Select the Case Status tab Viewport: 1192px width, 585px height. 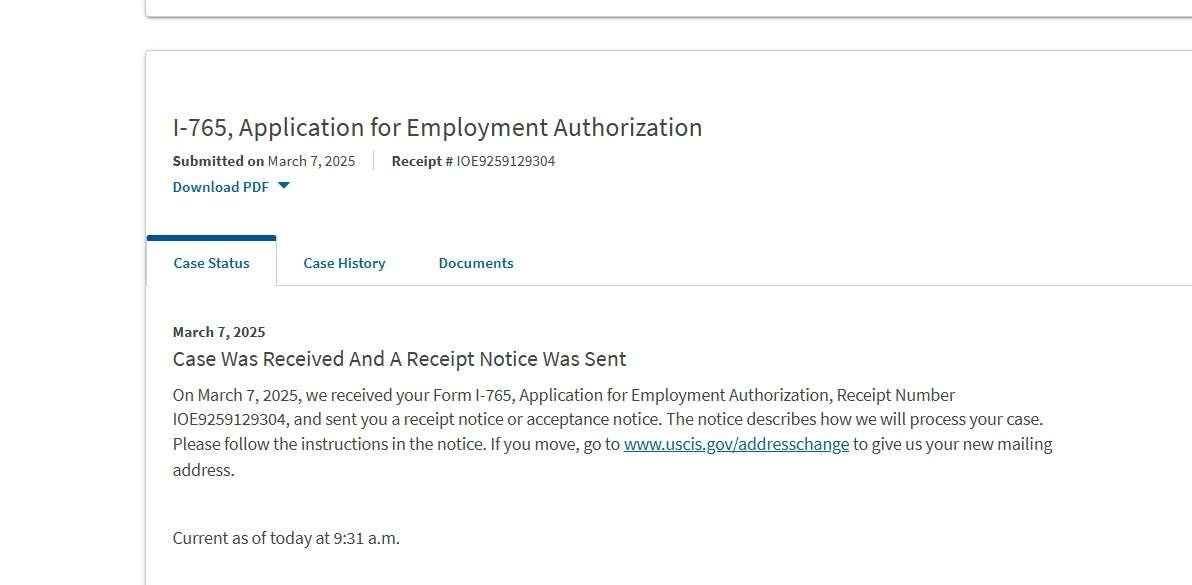pos(211,263)
